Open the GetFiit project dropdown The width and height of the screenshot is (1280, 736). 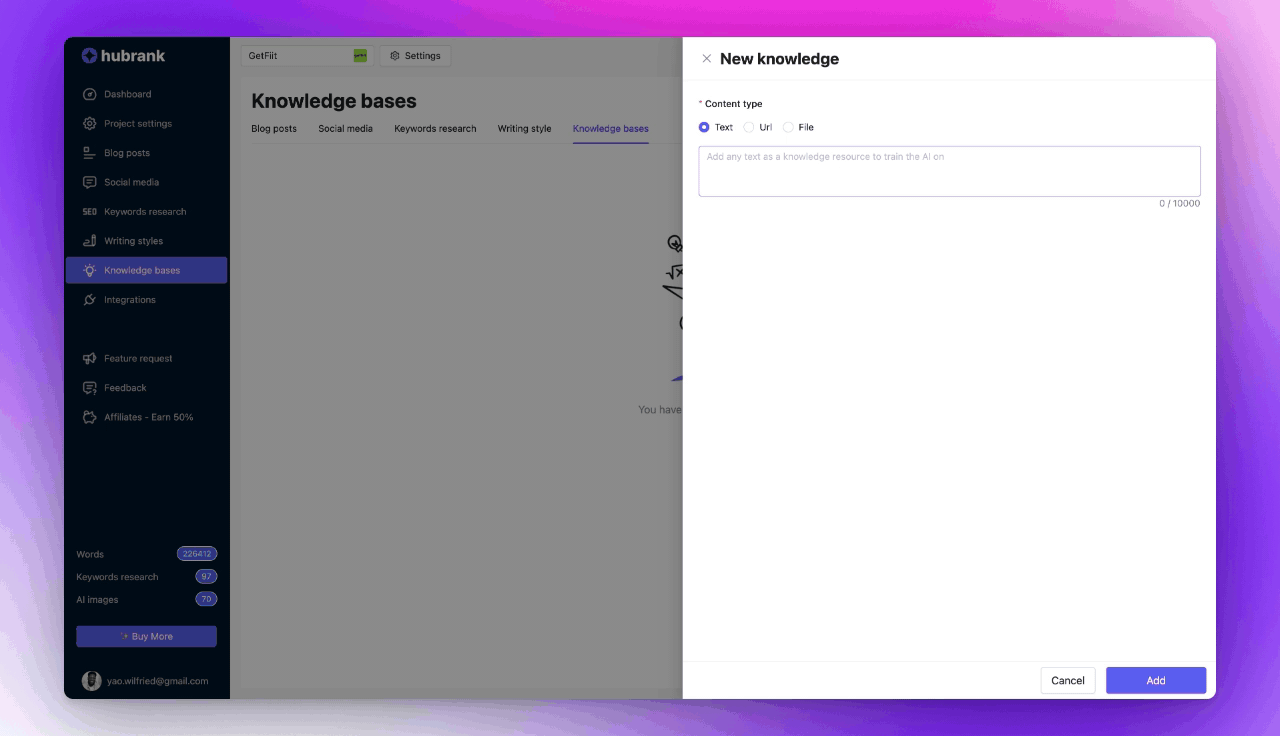[307, 56]
